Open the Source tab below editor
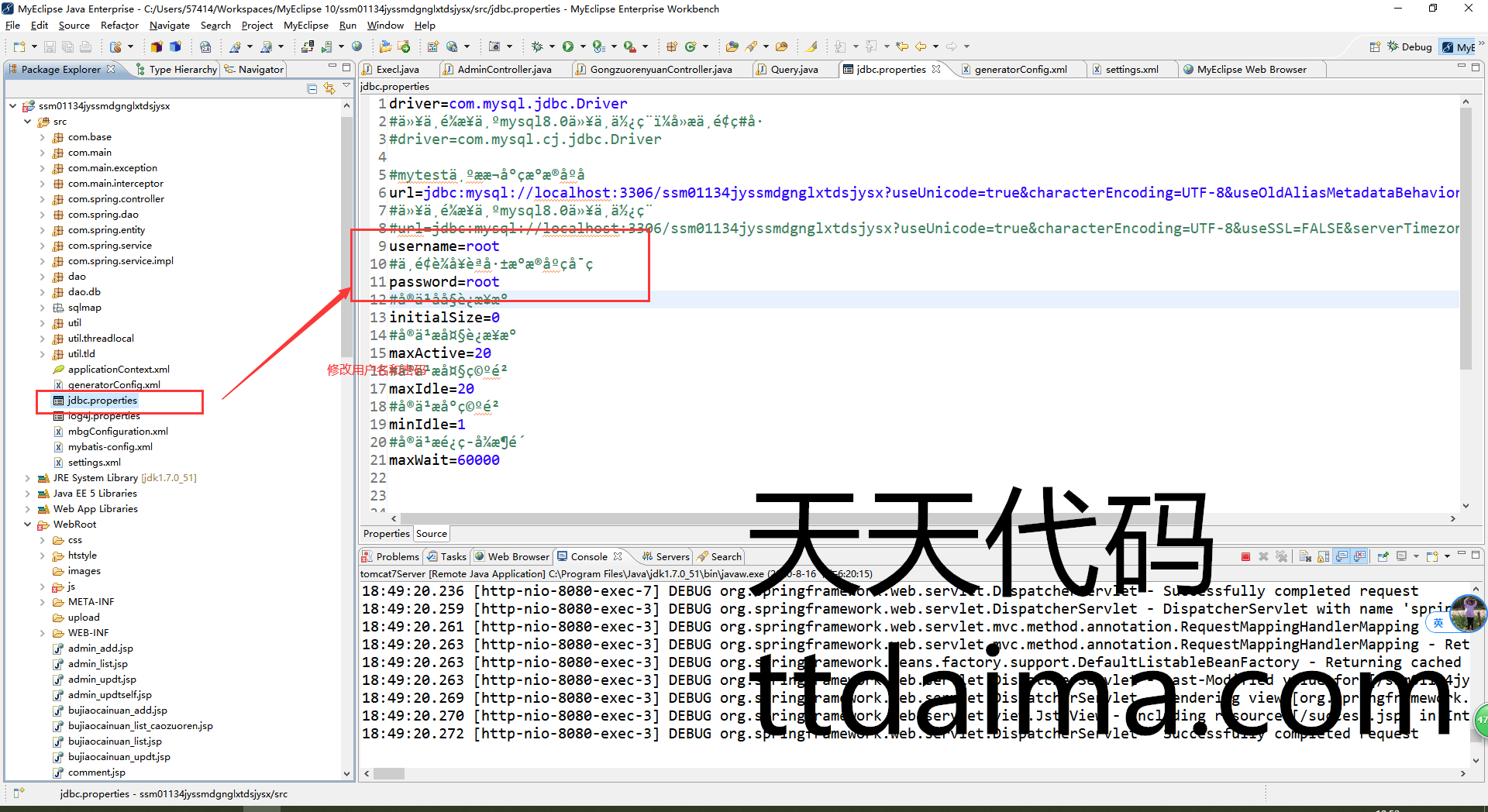 coord(431,534)
